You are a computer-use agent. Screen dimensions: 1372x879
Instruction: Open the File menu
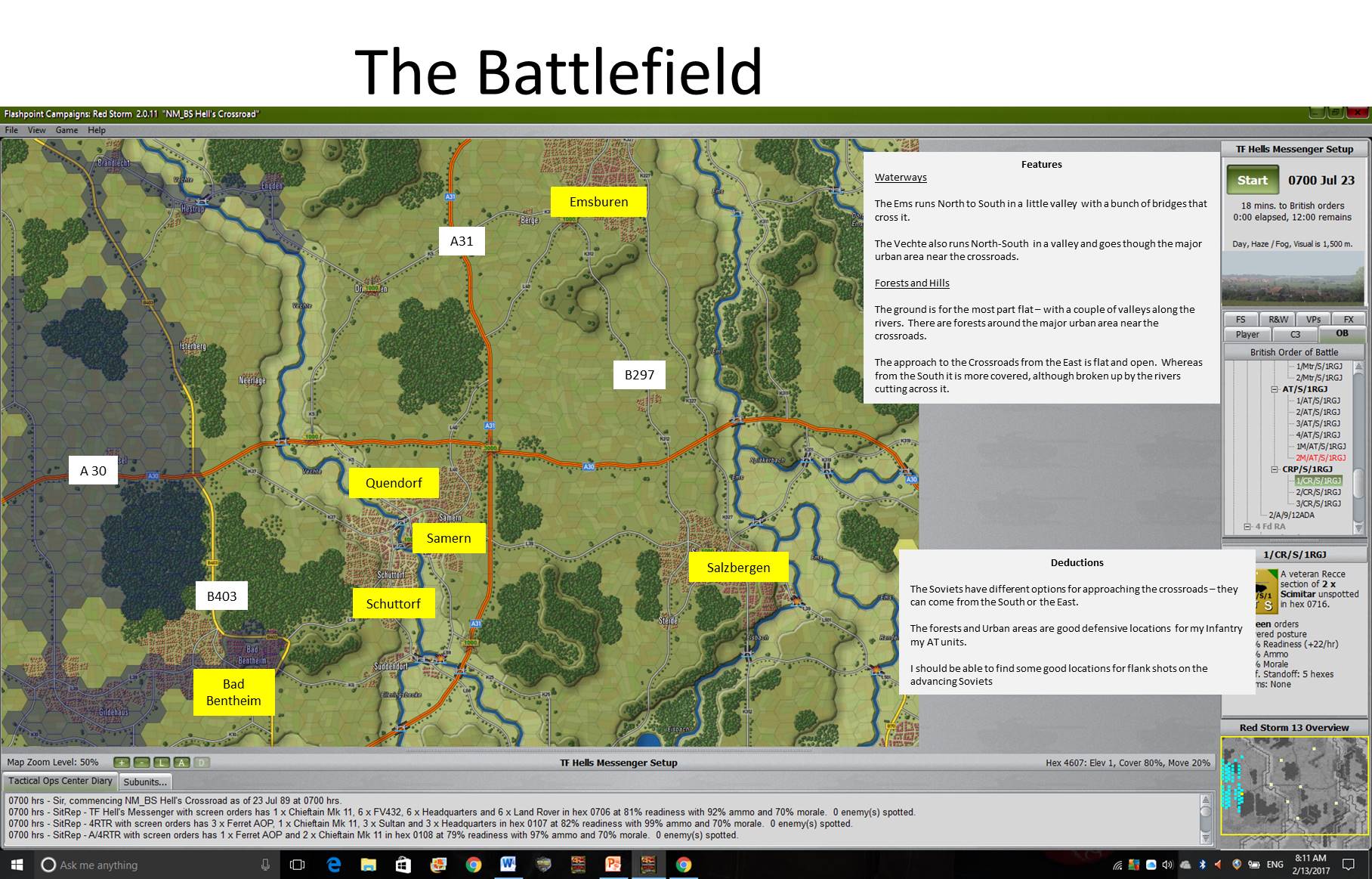pyautogui.click(x=11, y=130)
